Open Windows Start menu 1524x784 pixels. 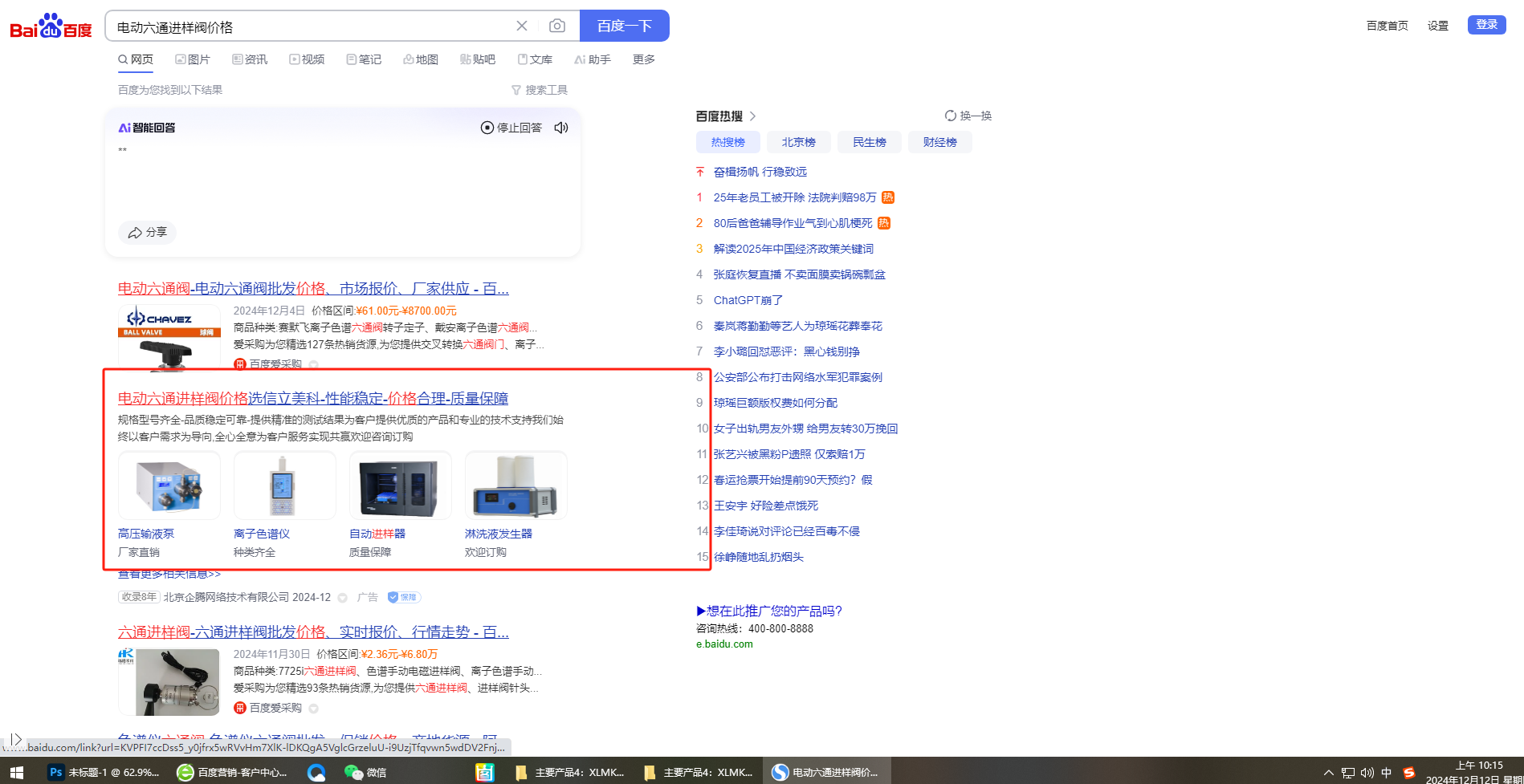pyautogui.click(x=16, y=772)
